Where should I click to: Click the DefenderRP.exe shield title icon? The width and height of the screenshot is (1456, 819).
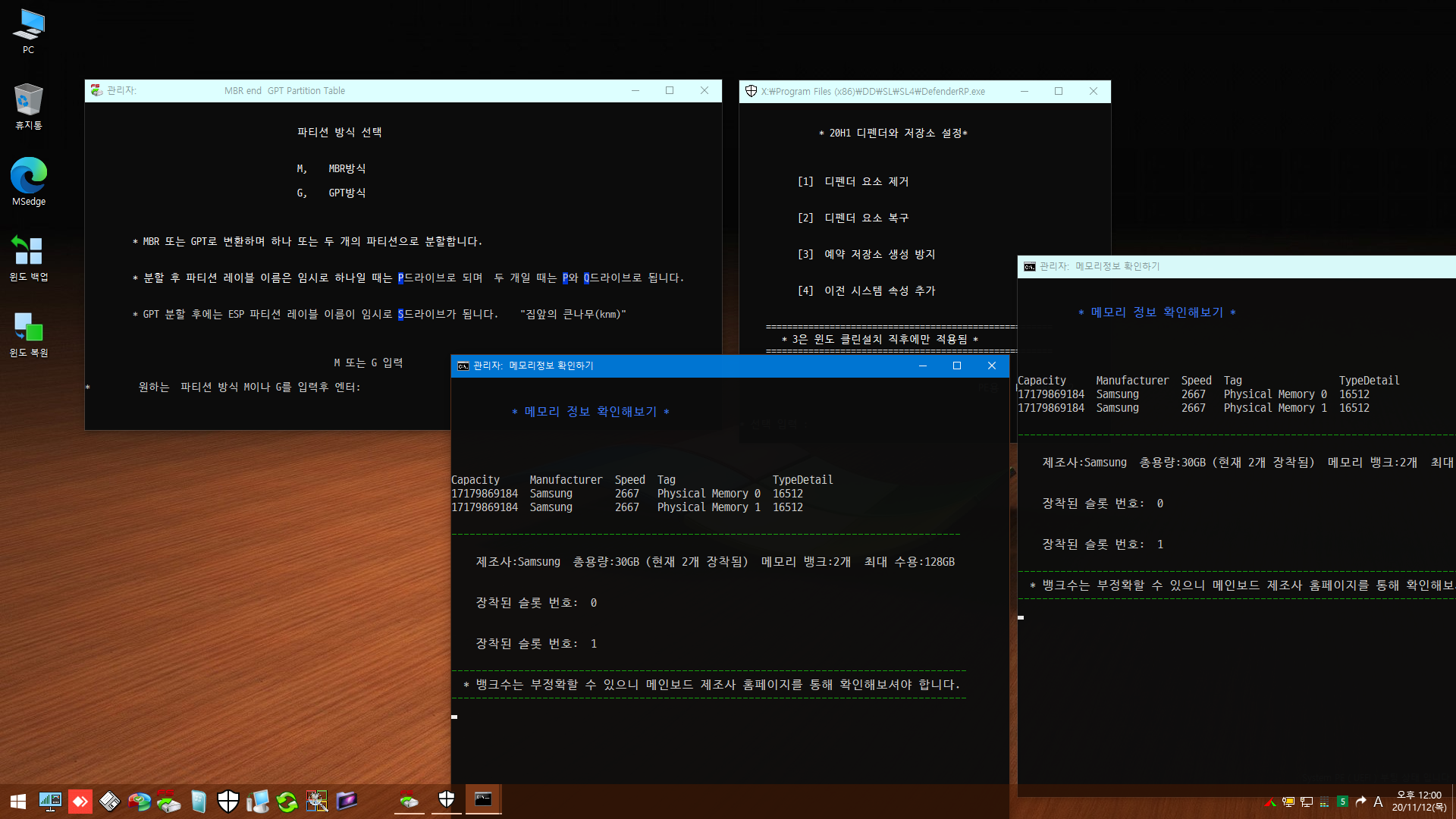point(751,91)
